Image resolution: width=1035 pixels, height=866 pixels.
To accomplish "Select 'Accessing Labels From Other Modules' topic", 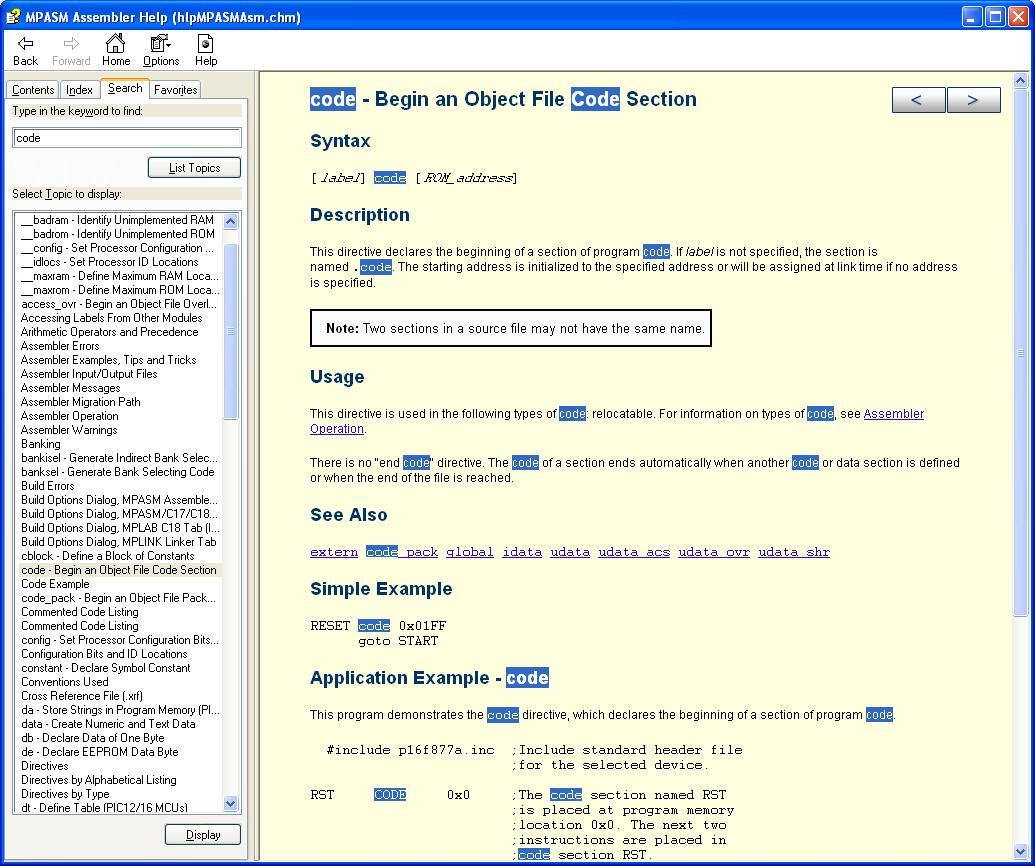I will [x=112, y=317].
